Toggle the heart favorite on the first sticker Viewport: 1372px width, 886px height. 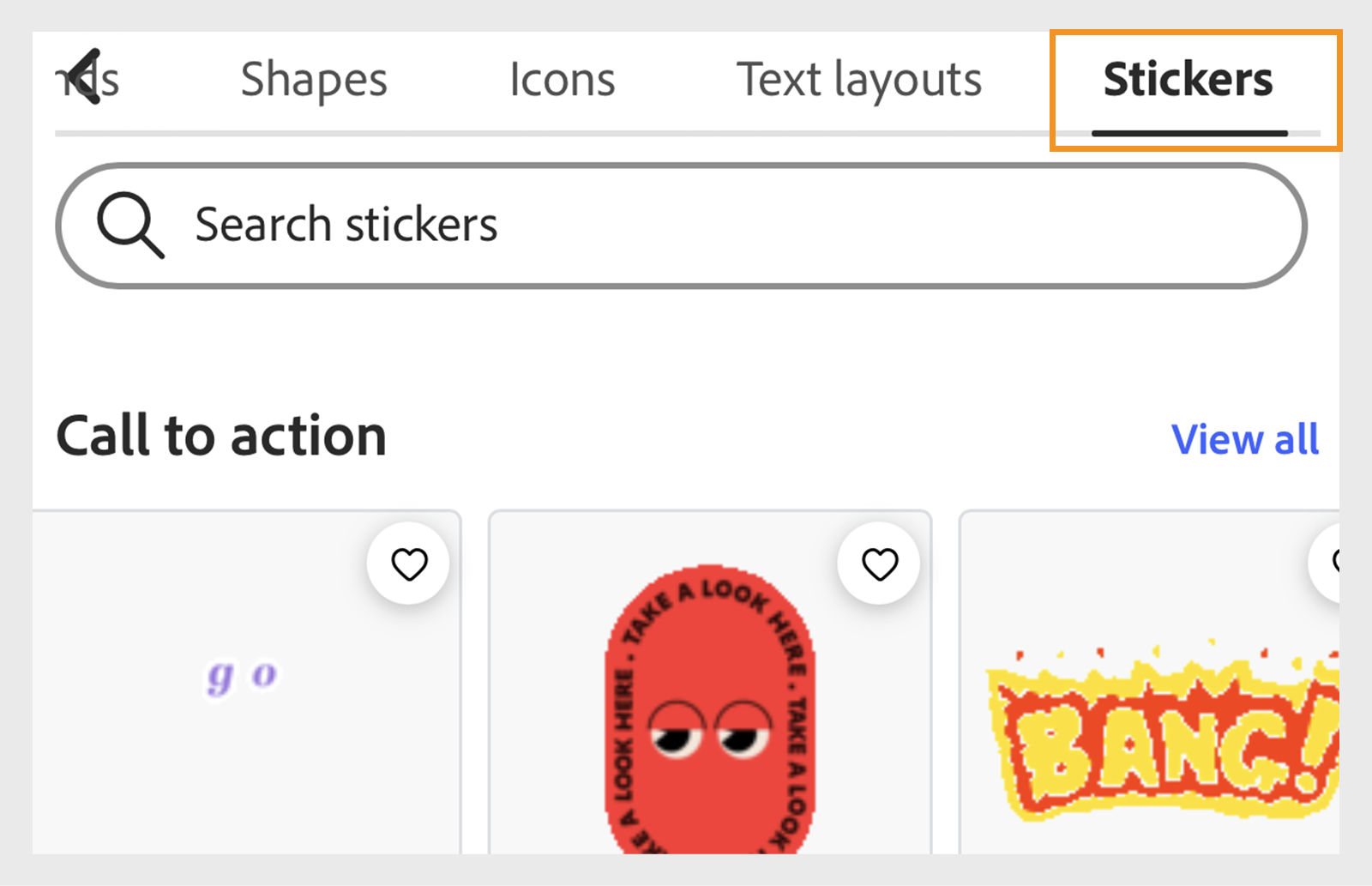tap(409, 564)
